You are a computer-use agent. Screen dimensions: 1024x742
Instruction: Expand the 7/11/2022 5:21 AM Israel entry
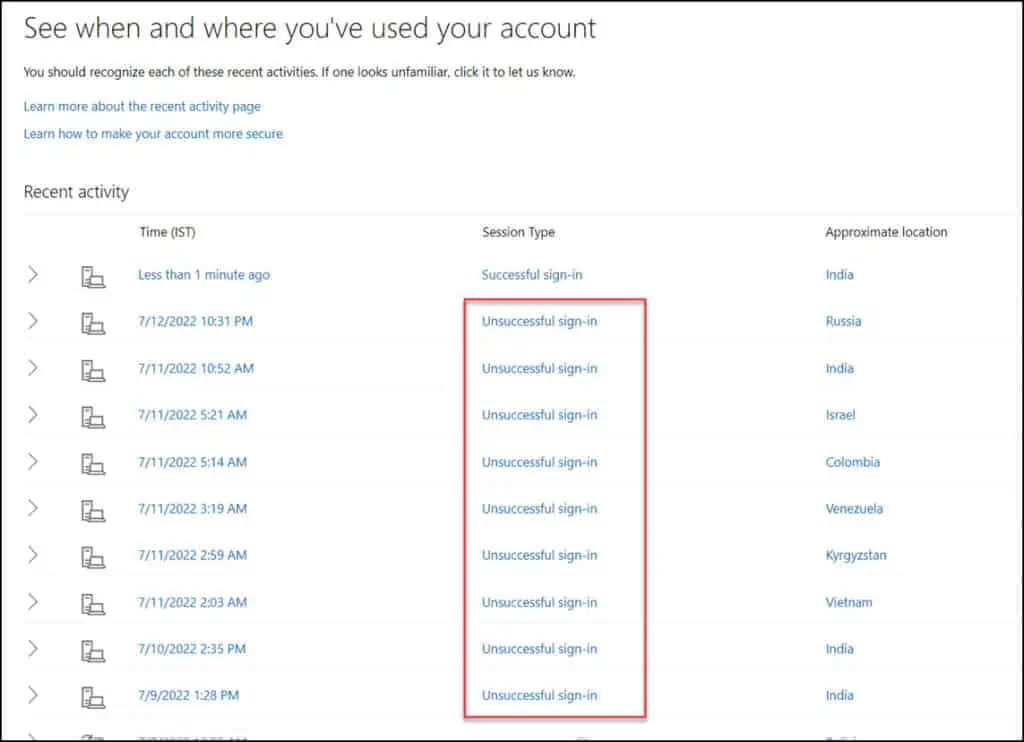[33, 414]
